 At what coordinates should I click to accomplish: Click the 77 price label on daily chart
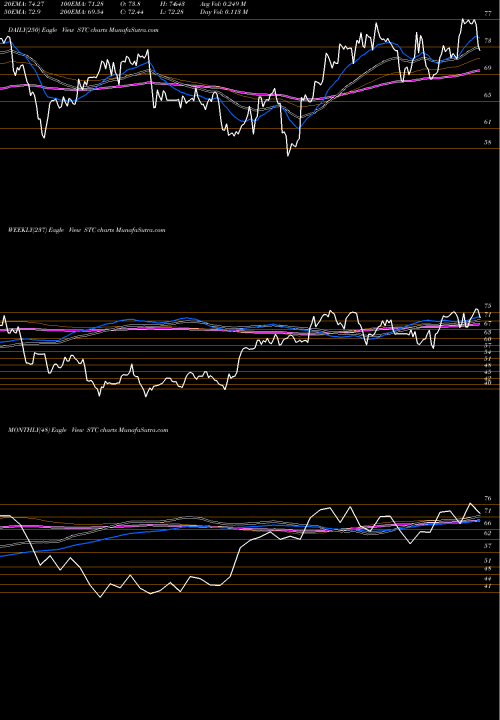pos(488,14)
